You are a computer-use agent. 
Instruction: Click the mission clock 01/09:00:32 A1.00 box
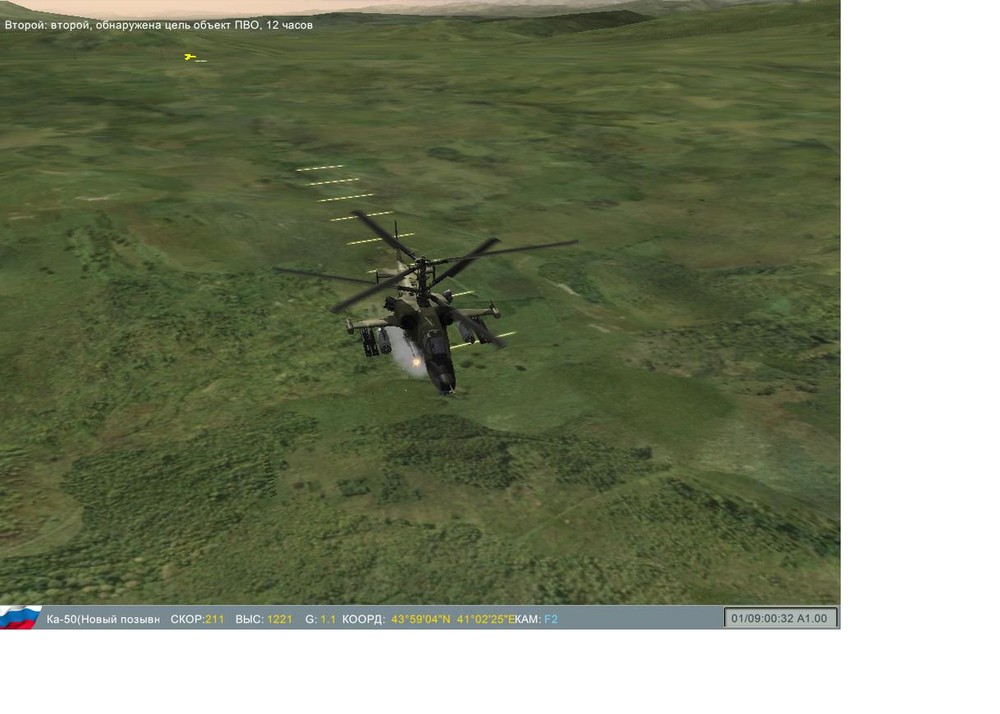[780, 618]
